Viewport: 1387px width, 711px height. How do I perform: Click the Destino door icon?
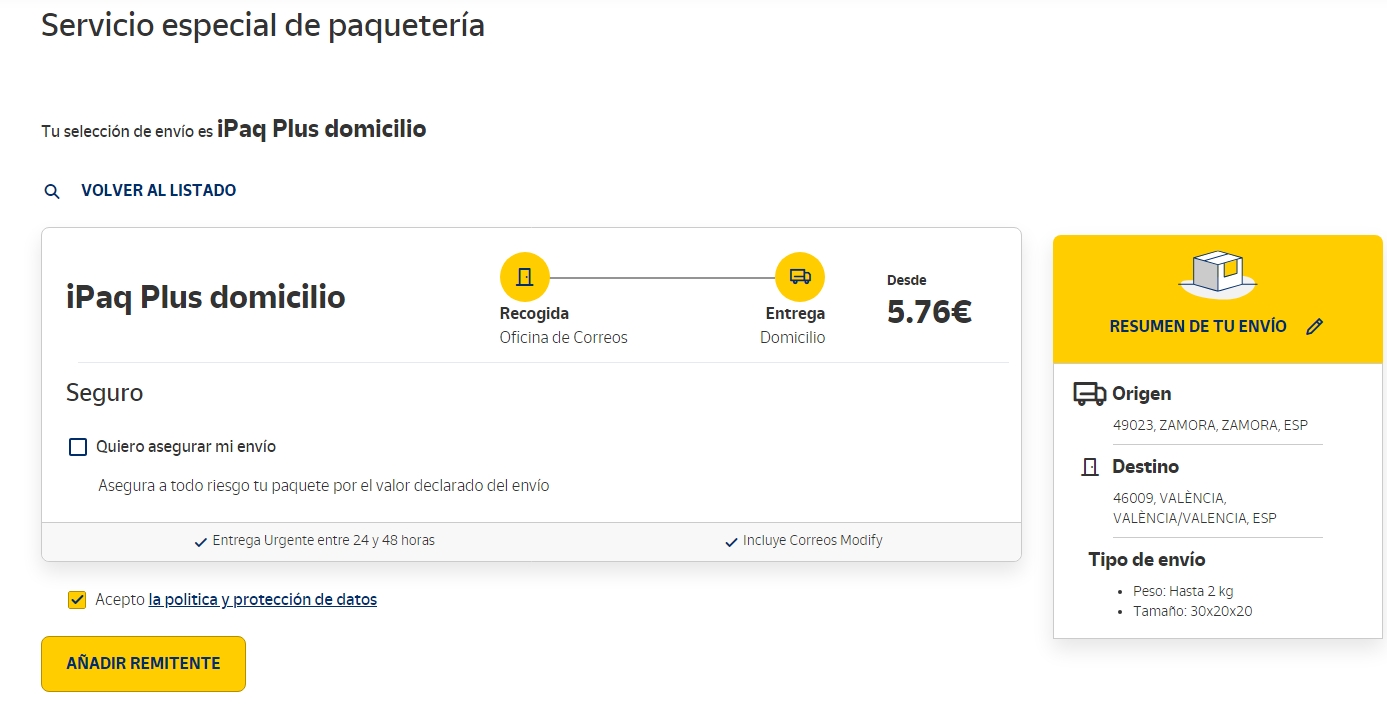(1090, 467)
